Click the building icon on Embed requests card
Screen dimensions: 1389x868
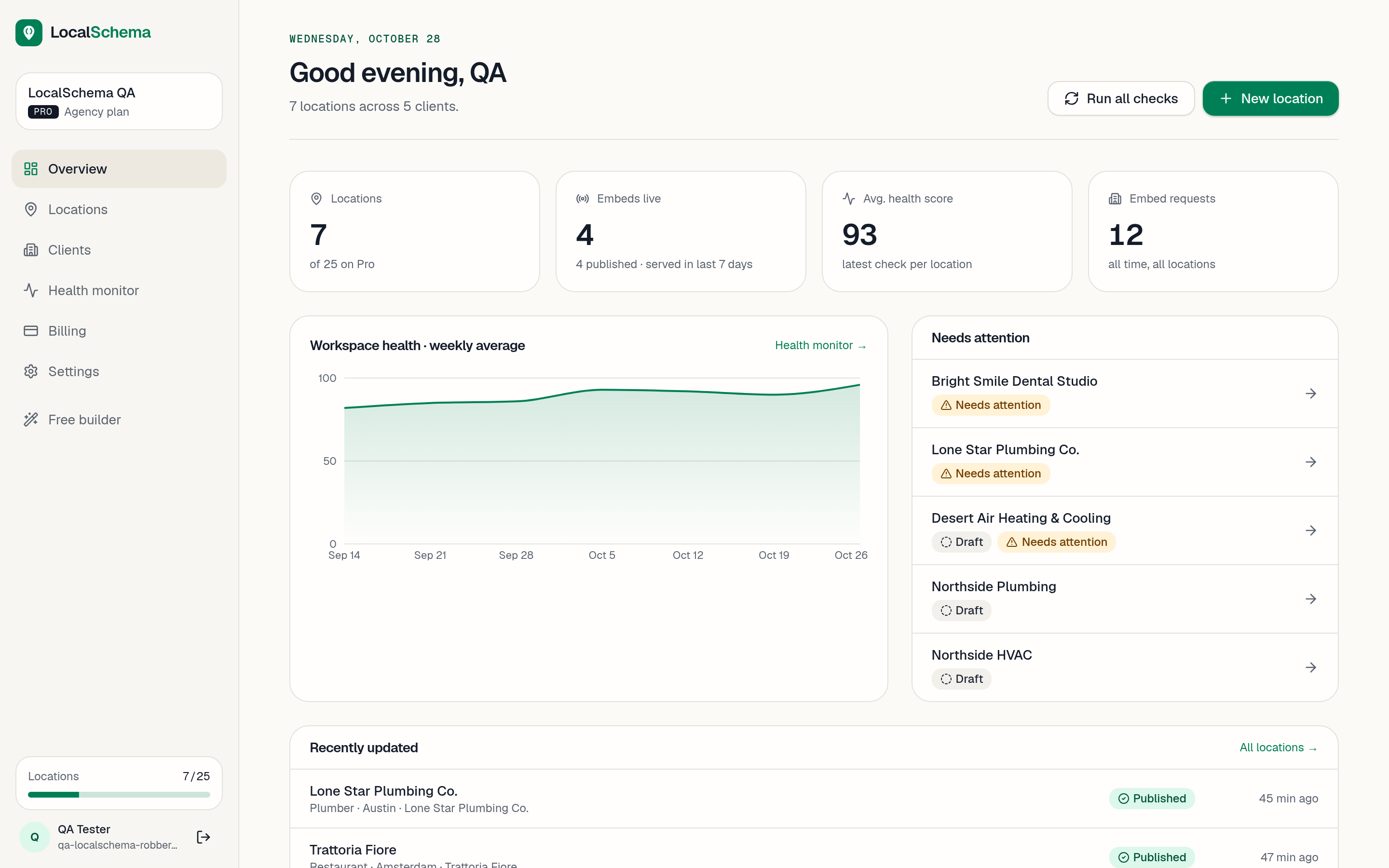(x=1115, y=199)
